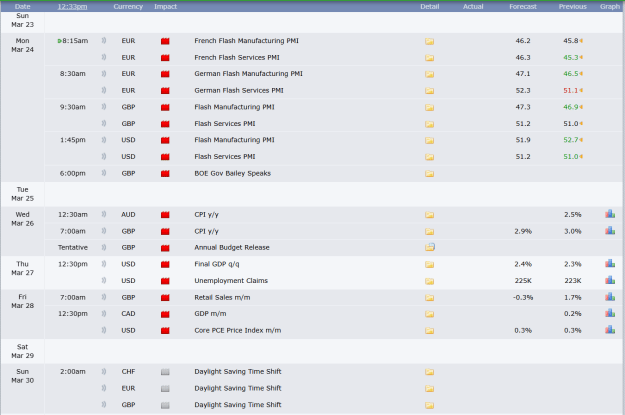Viewport: 625px width, 415px height.
Task: Click the AUD currency cell
Action: pos(128,214)
